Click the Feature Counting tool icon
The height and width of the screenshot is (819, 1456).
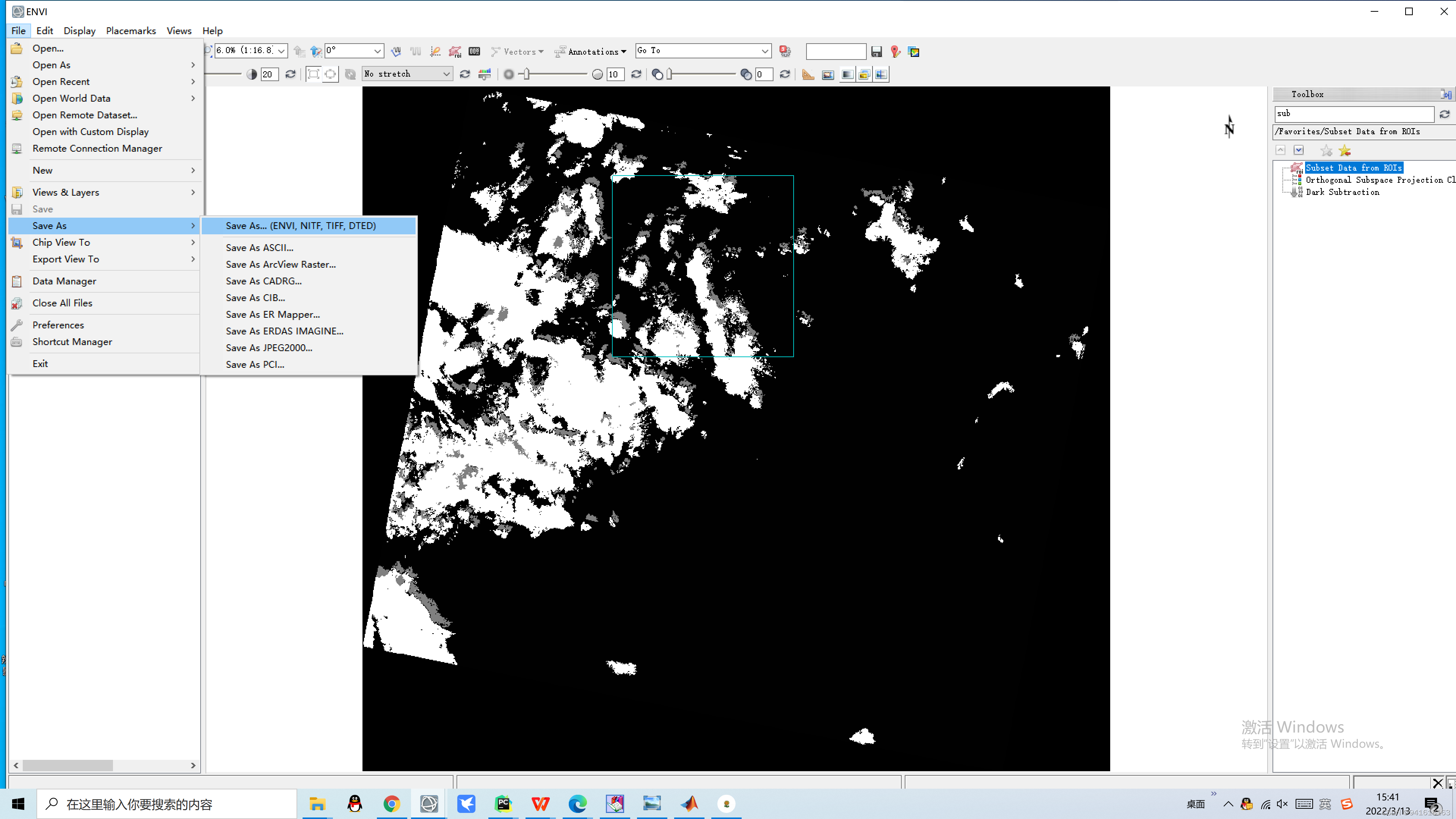[x=474, y=52]
